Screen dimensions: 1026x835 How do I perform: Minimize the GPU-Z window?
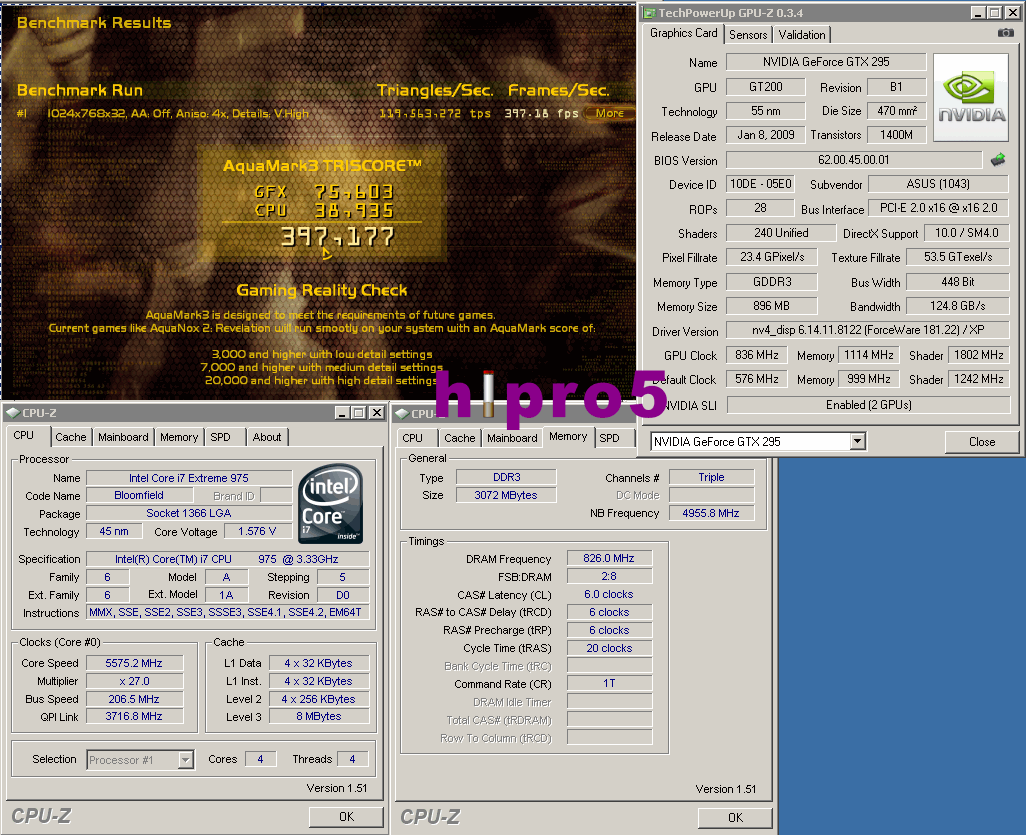pyautogui.click(x=978, y=13)
